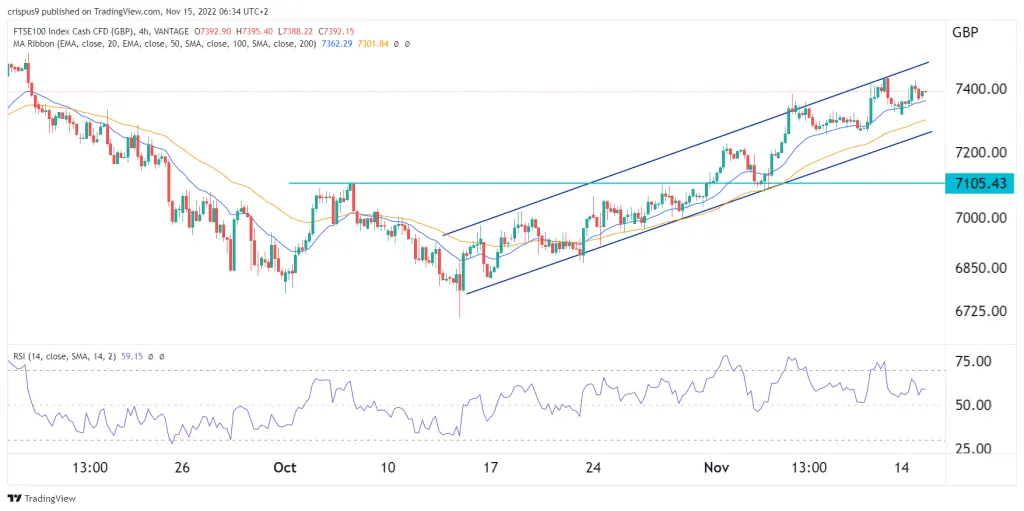The width and height of the screenshot is (1024, 511).
Task: Click the 6850.00 price axis label
Action: coord(979,268)
